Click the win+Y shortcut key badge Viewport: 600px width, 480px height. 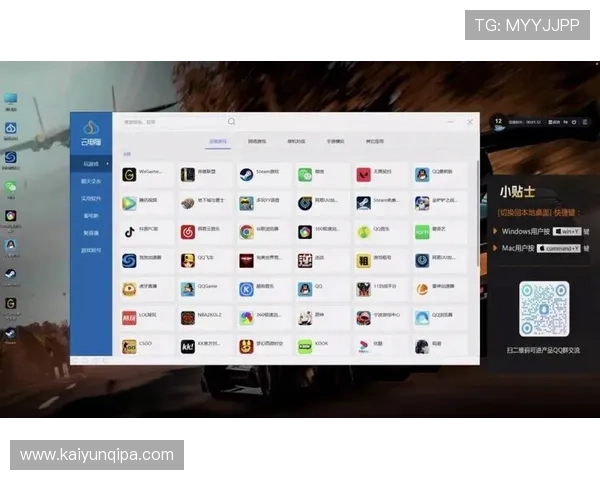567,231
